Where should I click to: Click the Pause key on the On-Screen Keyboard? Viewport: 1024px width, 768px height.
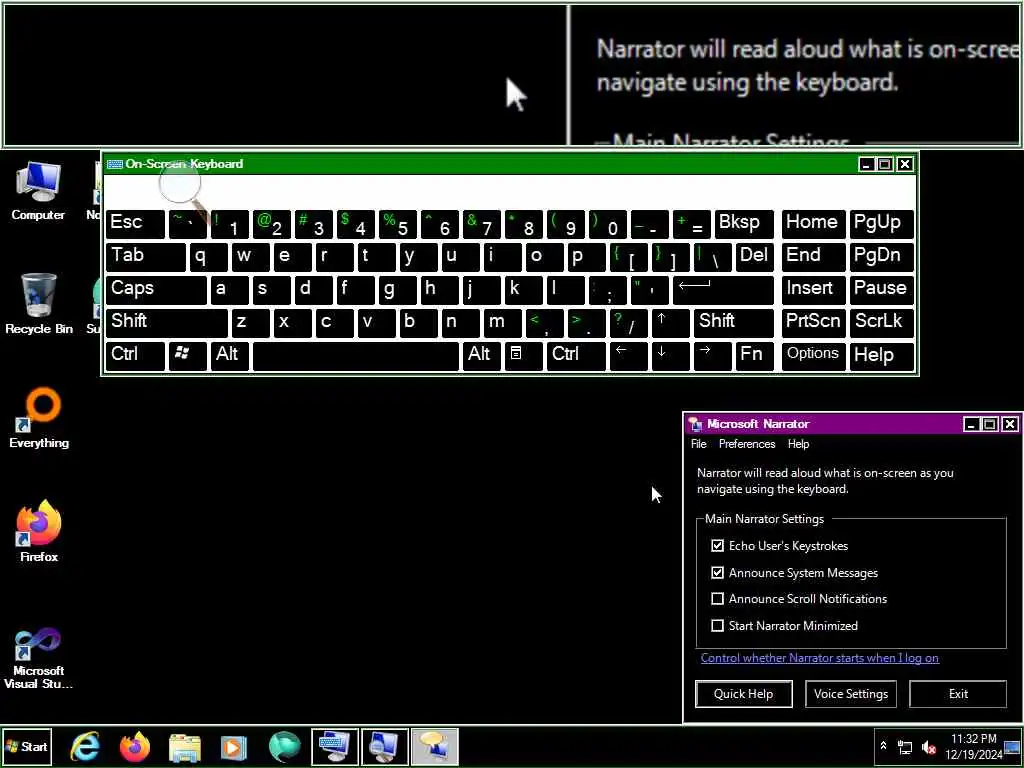click(x=881, y=290)
